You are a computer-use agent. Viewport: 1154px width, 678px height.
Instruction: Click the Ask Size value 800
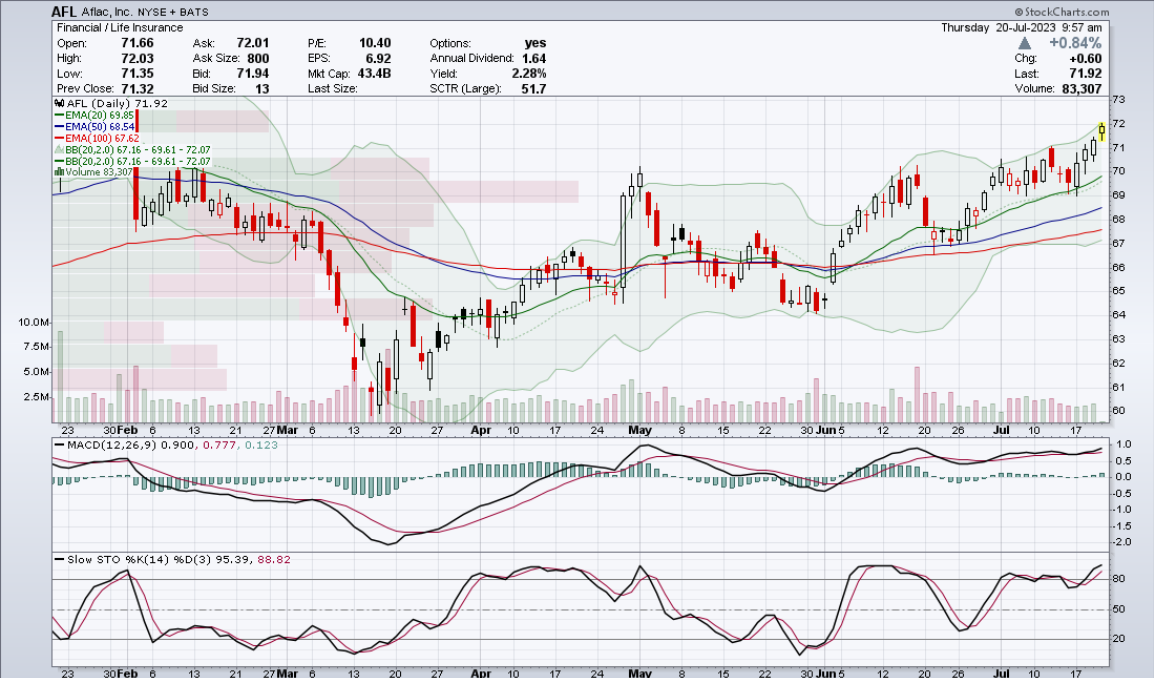coord(258,58)
